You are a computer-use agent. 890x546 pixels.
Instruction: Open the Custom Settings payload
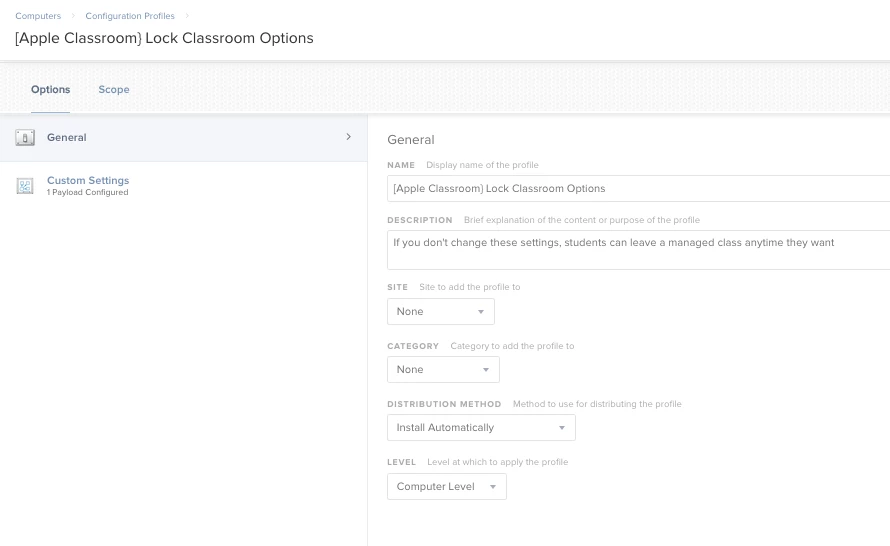click(x=88, y=180)
